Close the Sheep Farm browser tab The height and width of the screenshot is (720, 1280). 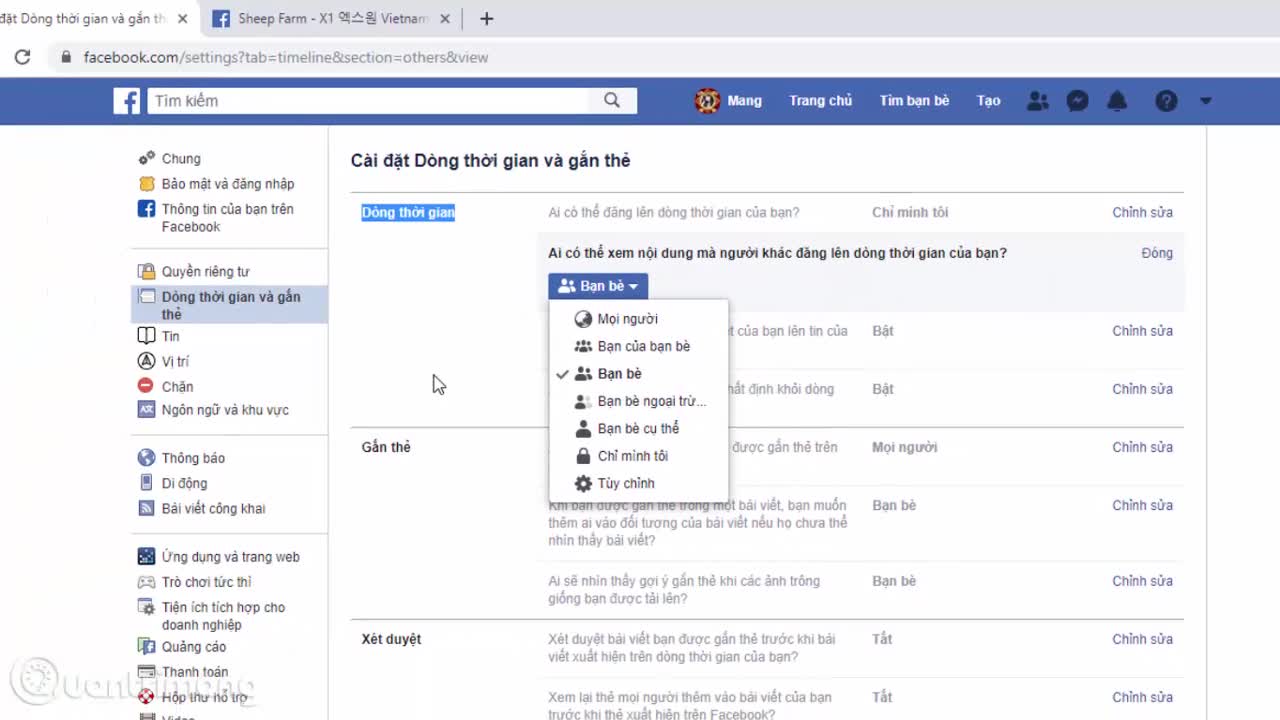[x=445, y=19]
